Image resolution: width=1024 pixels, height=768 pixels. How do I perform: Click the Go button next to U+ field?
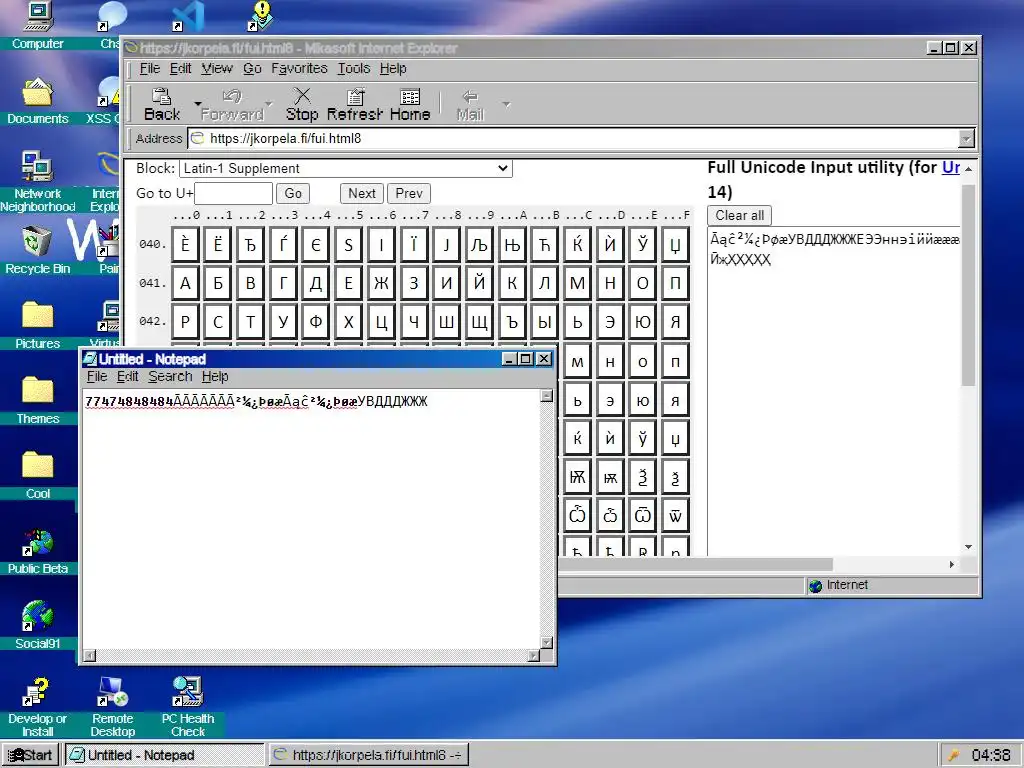point(293,193)
